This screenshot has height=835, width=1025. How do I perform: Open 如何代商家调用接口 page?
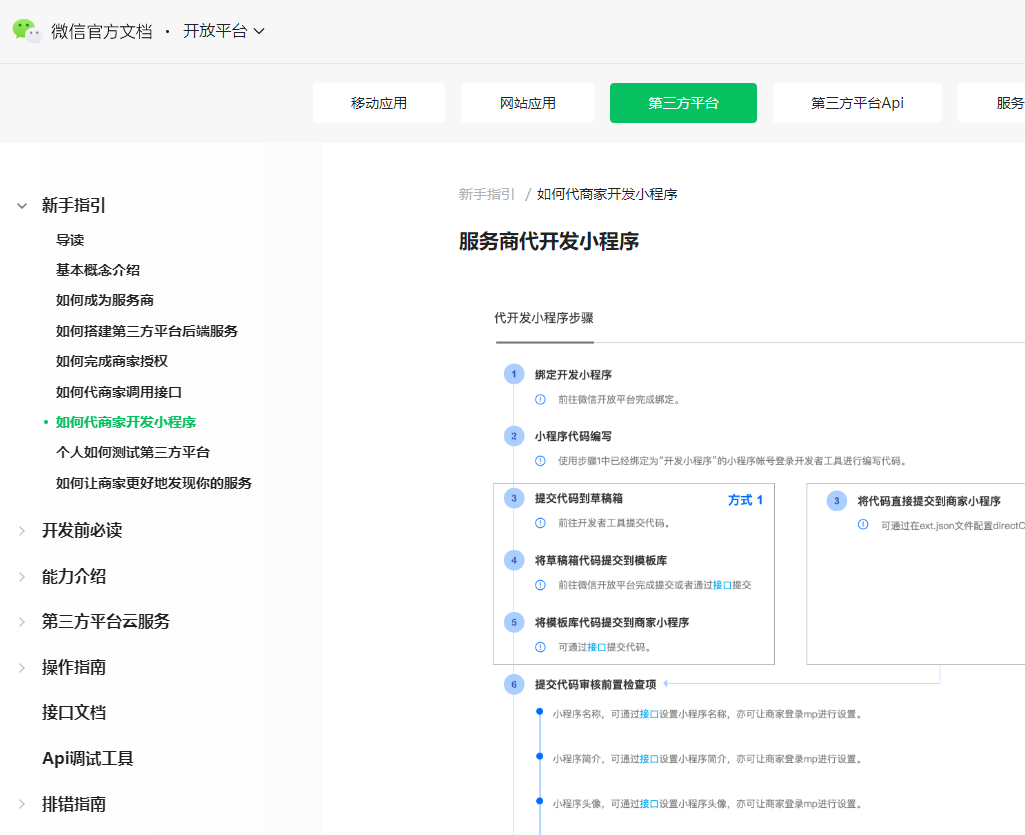click(x=118, y=392)
